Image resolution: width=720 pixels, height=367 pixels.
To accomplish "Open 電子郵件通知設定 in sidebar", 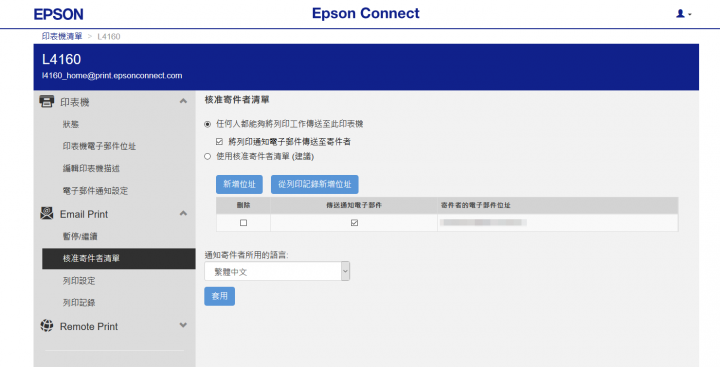I will coord(95,191).
